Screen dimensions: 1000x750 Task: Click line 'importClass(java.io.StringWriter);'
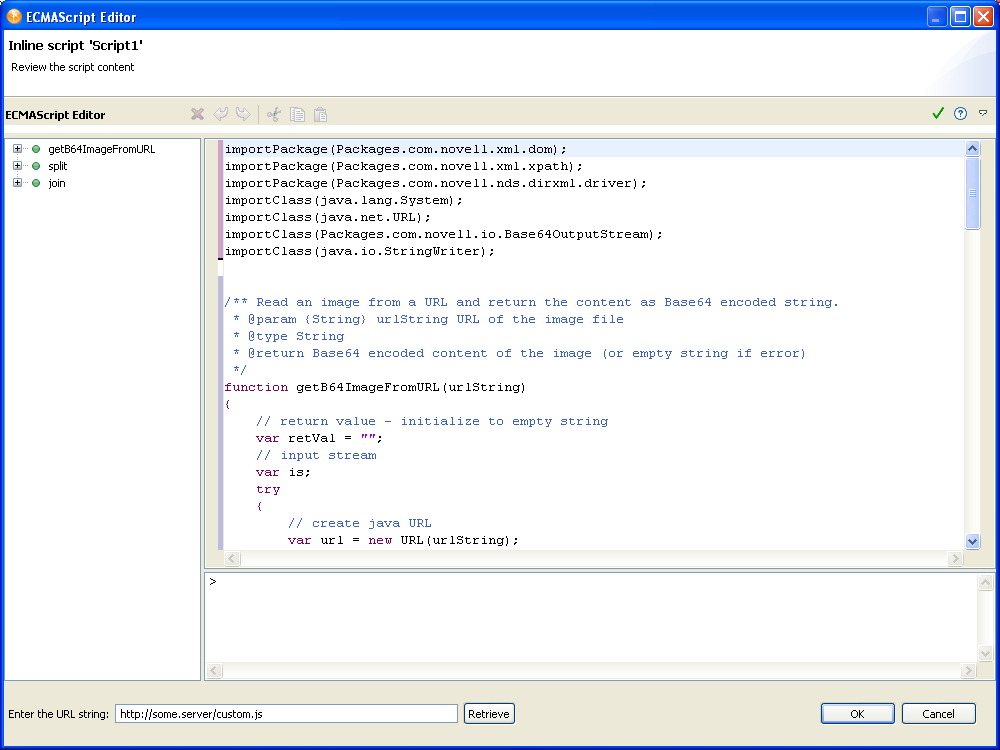point(360,251)
